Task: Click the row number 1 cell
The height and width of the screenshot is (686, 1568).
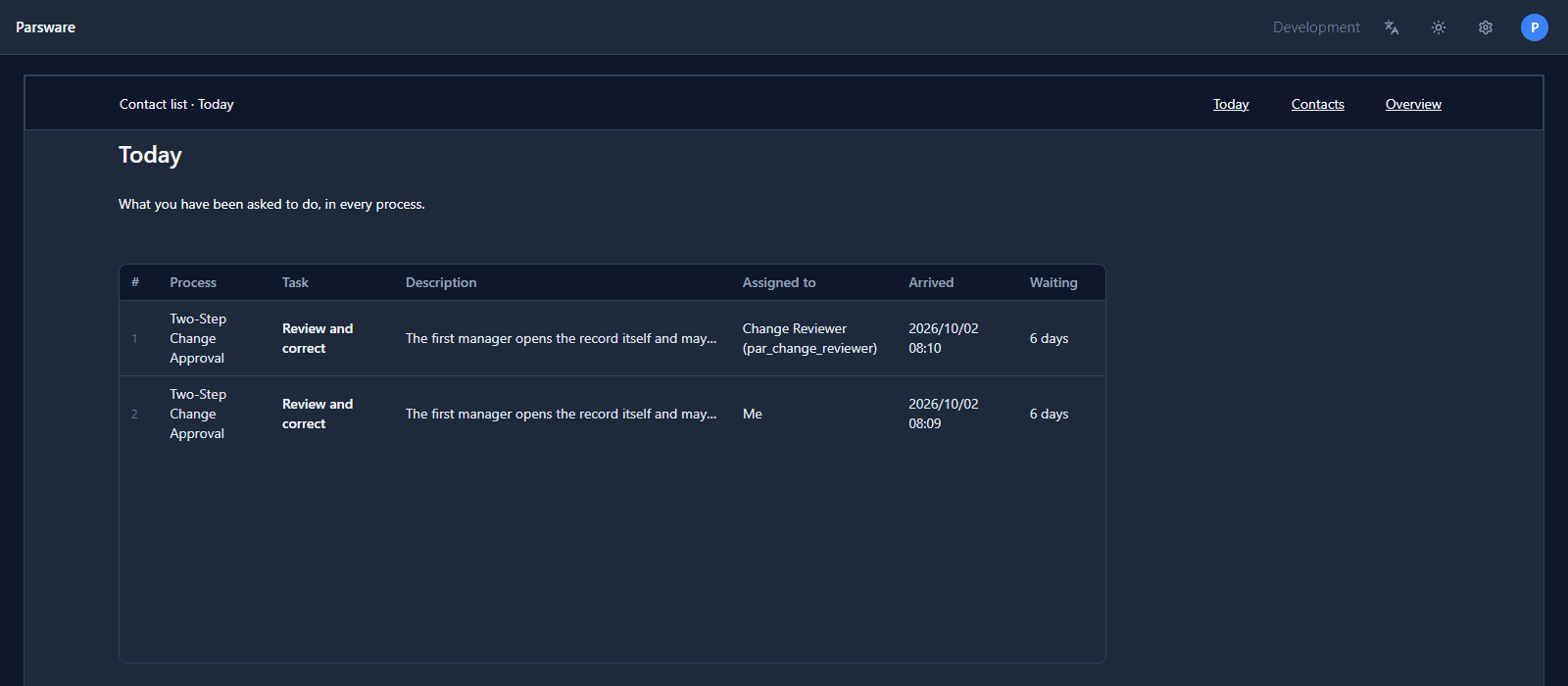Action: point(134,338)
